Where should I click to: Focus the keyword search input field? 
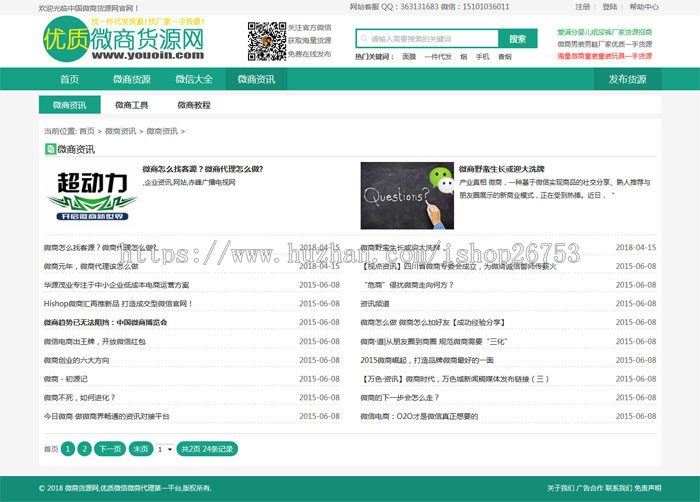(x=430, y=39)
